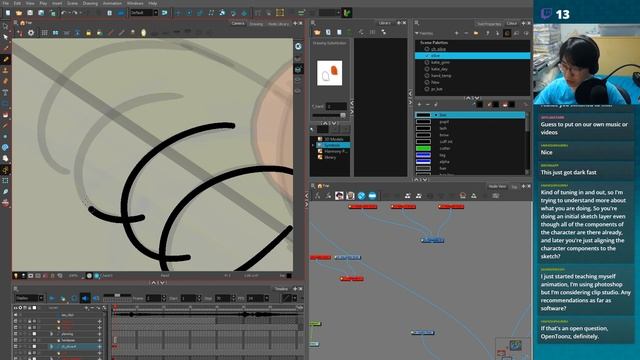Click the green script icon in top toolbar
640x360 pixels.
tap(347, 13)
